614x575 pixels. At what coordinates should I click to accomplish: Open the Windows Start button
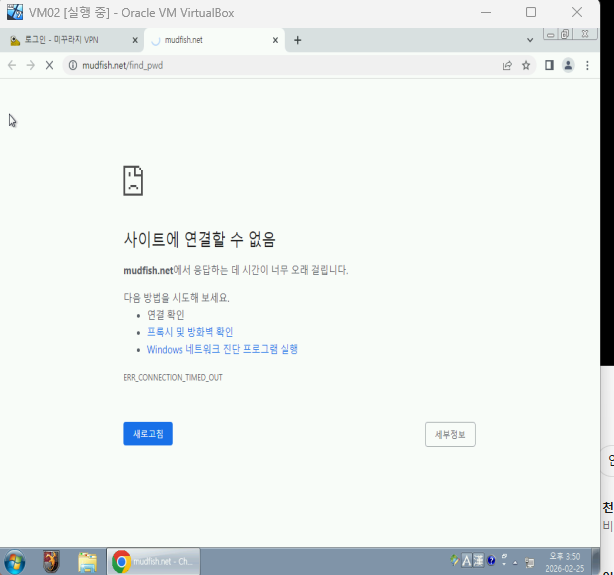(x=14, y=561)
